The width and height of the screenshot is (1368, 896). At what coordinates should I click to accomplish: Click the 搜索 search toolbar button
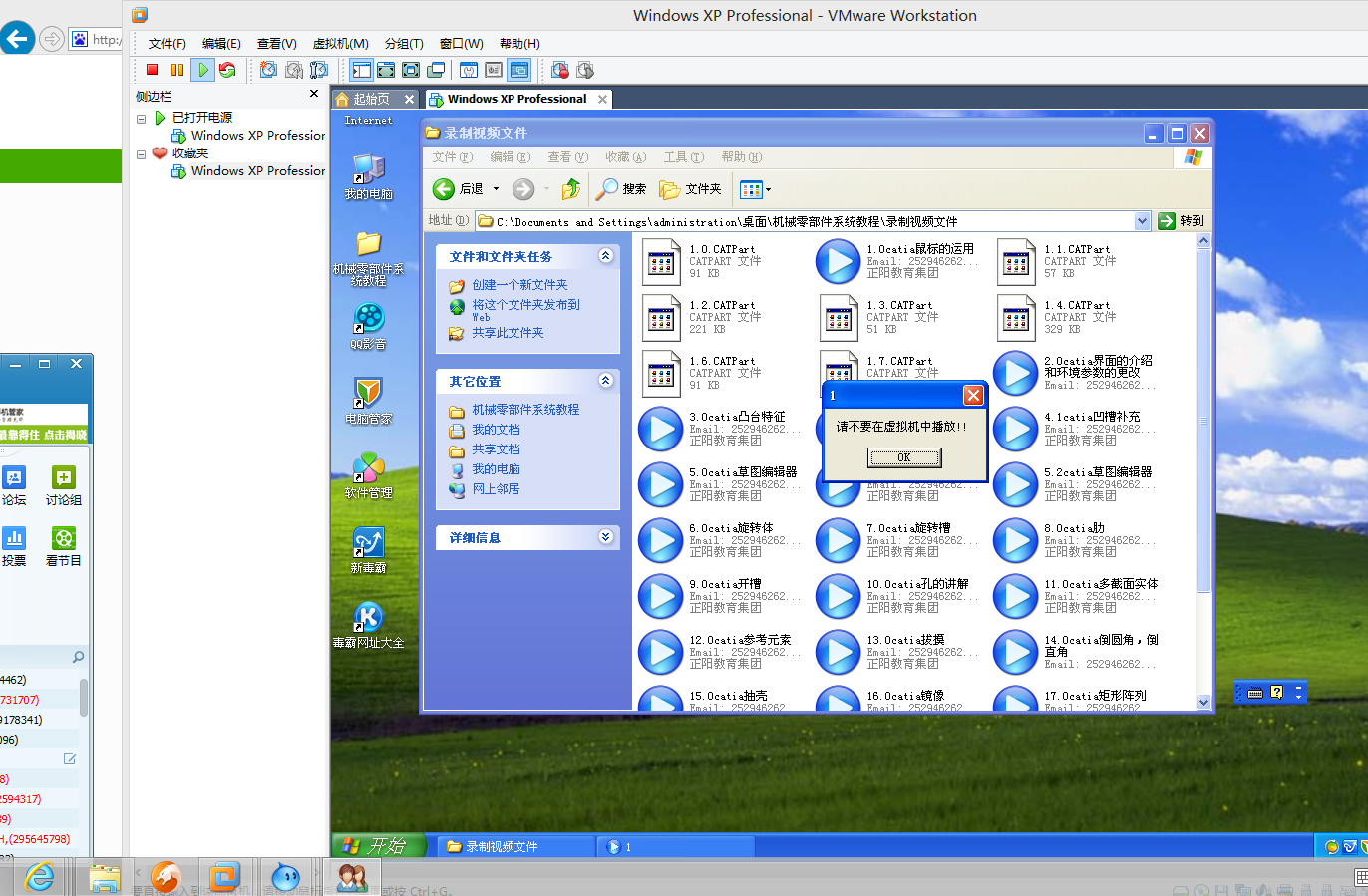point(621,189)
